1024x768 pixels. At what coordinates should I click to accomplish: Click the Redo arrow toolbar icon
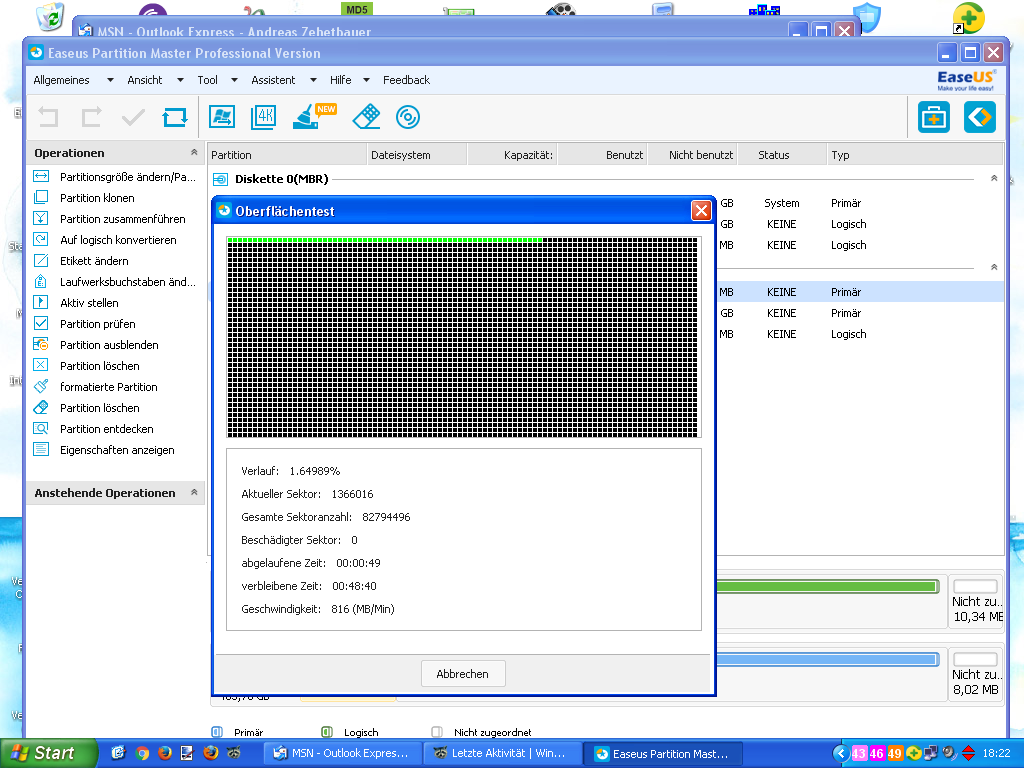pos(91,118)
